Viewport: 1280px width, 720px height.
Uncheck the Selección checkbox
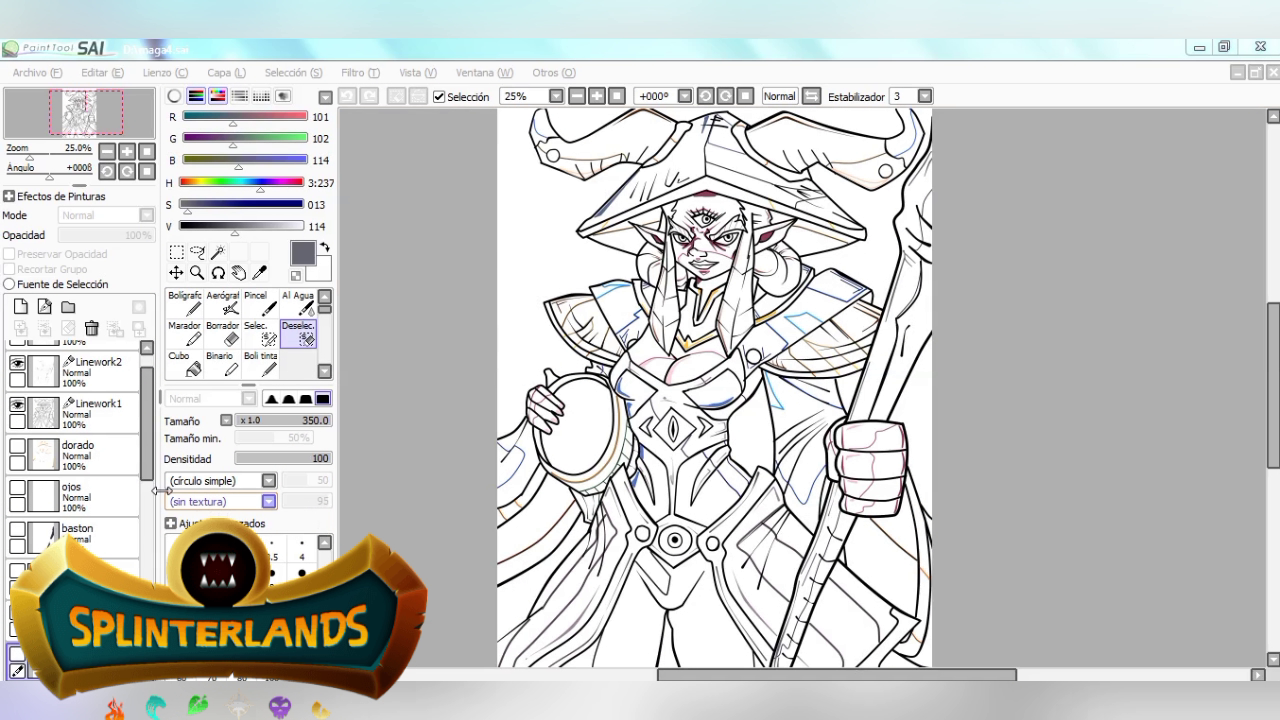[439, 97]
